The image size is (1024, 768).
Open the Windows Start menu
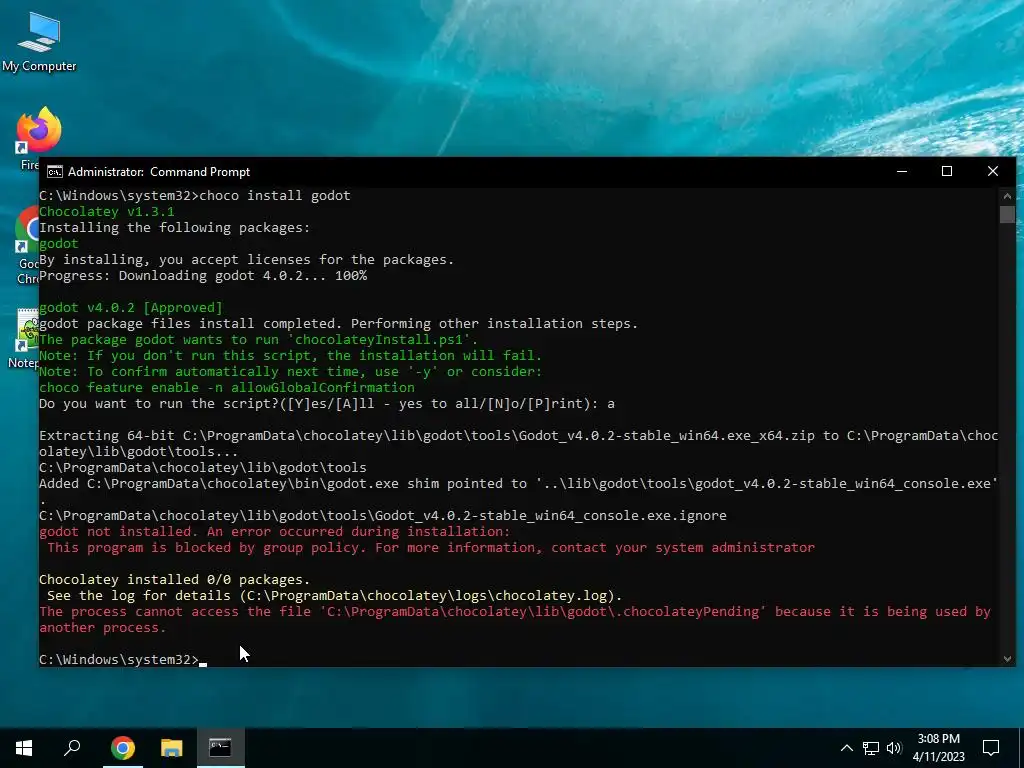point(24,748)
